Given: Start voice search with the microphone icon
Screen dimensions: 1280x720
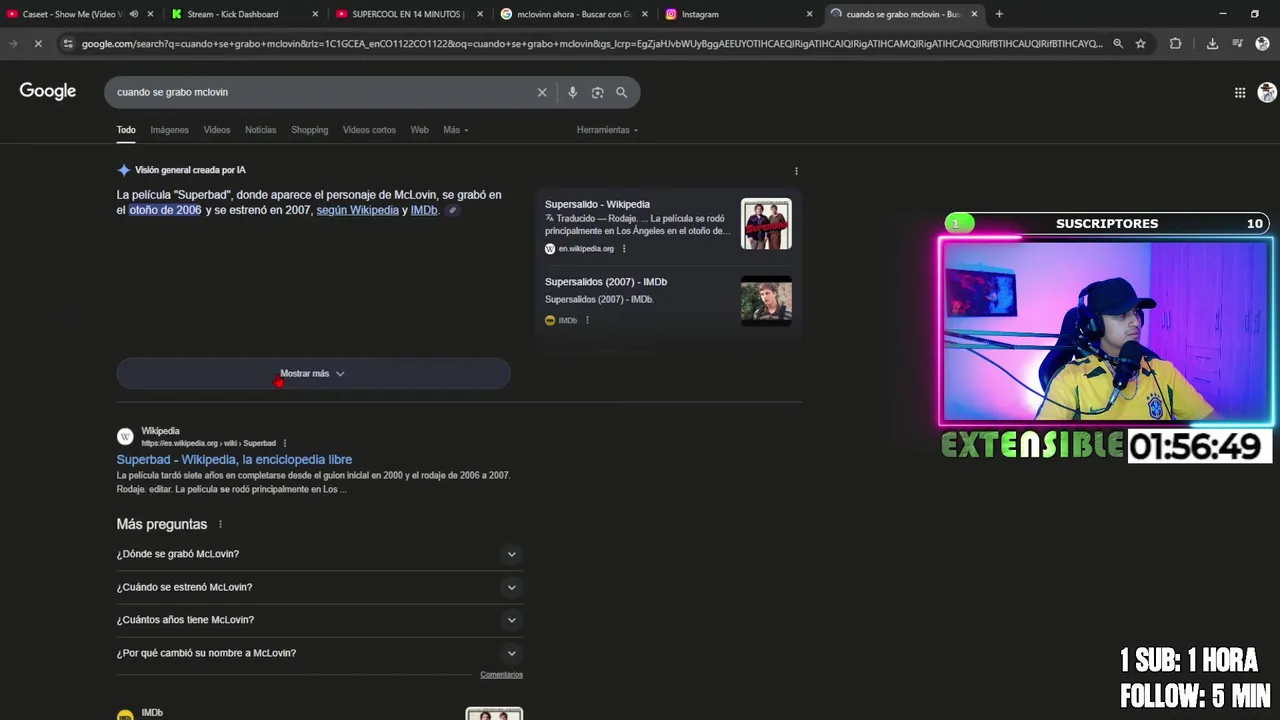Looking at the screenshot, I should (x=572, y=92).
